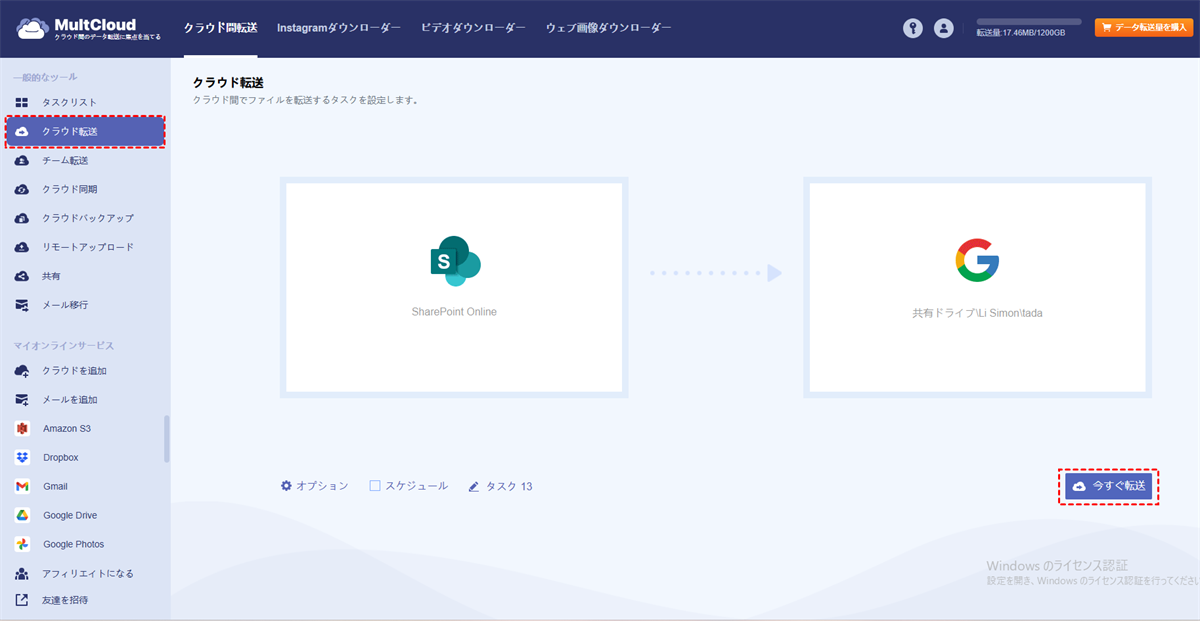The width and height of the screenshot is (1200, 621).
Task: Click the Google logo in destination box
Action: [977, 261]
